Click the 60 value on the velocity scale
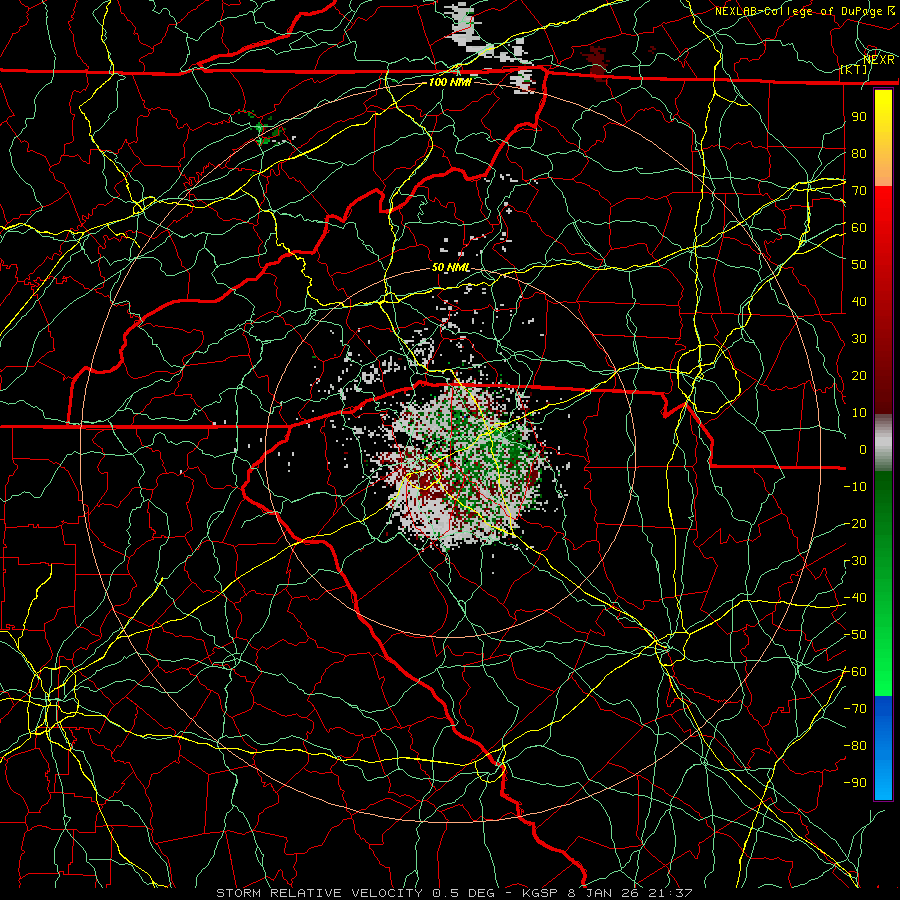Image resolution: width=900 pixels, height=900 pixels. [x=859, y=227]
